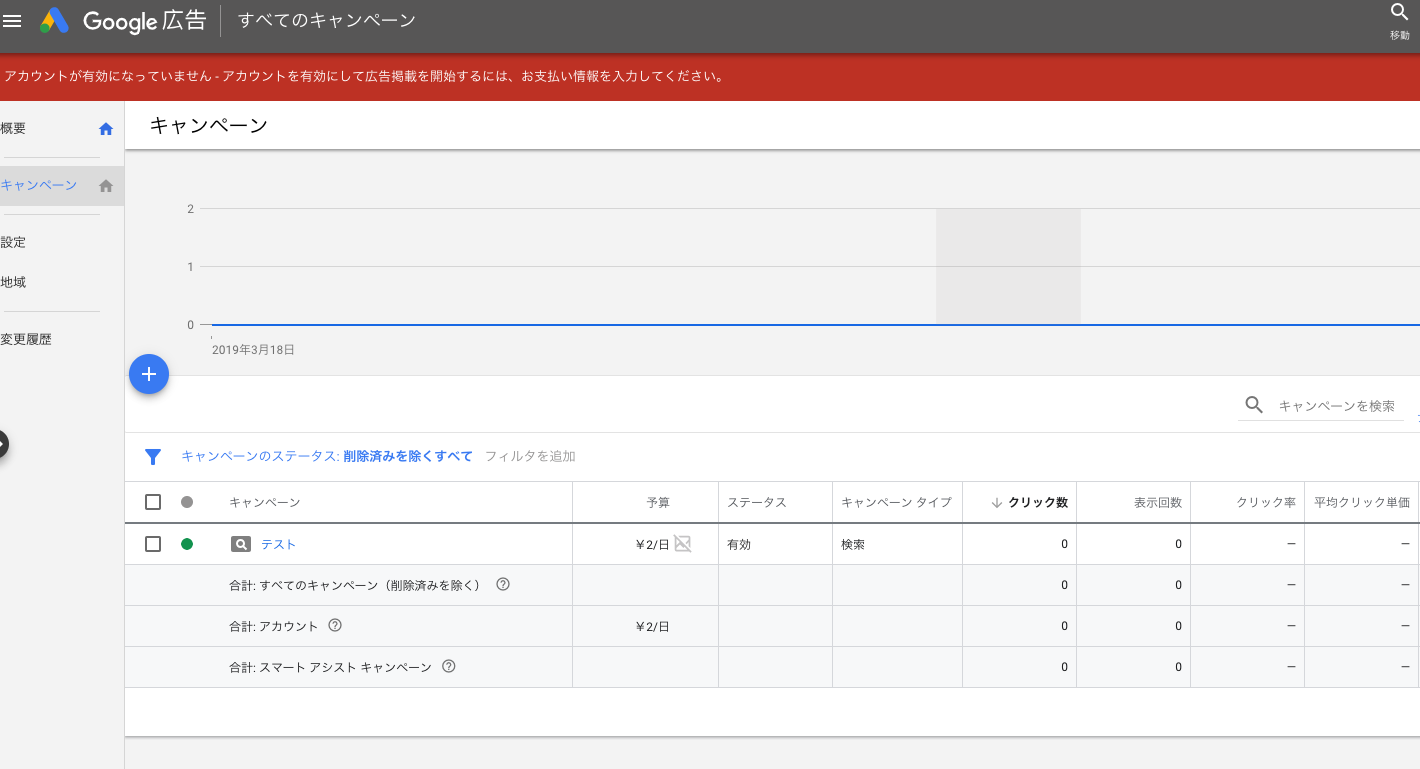This screenshot has height=769, width=1420.
Task: Open 地域 in the sidebar
Action: point(13,282)
